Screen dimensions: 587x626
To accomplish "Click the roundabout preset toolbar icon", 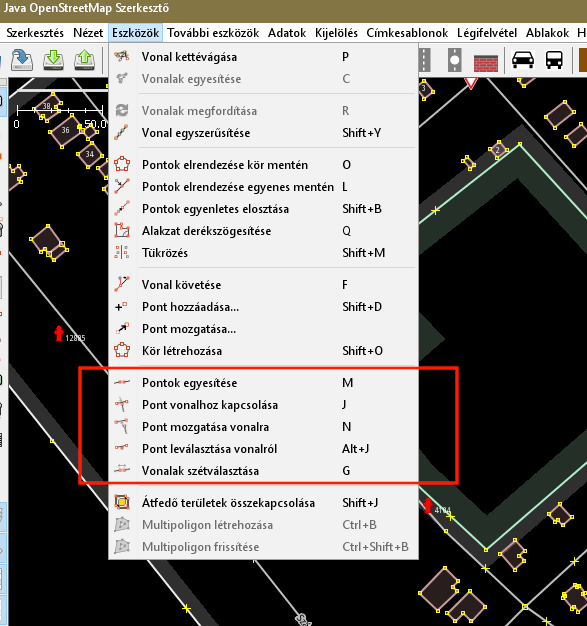I will tap(455, 60).
